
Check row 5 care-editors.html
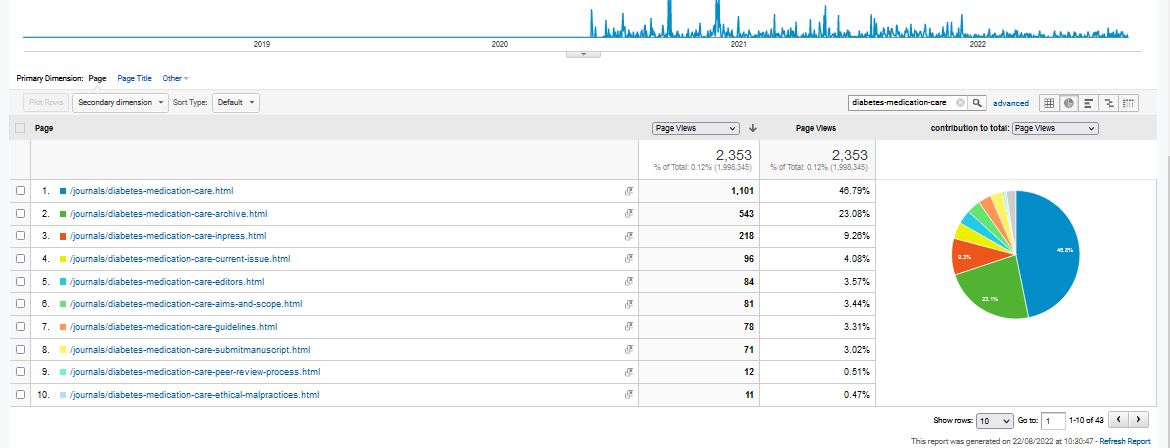coord(20,281)
